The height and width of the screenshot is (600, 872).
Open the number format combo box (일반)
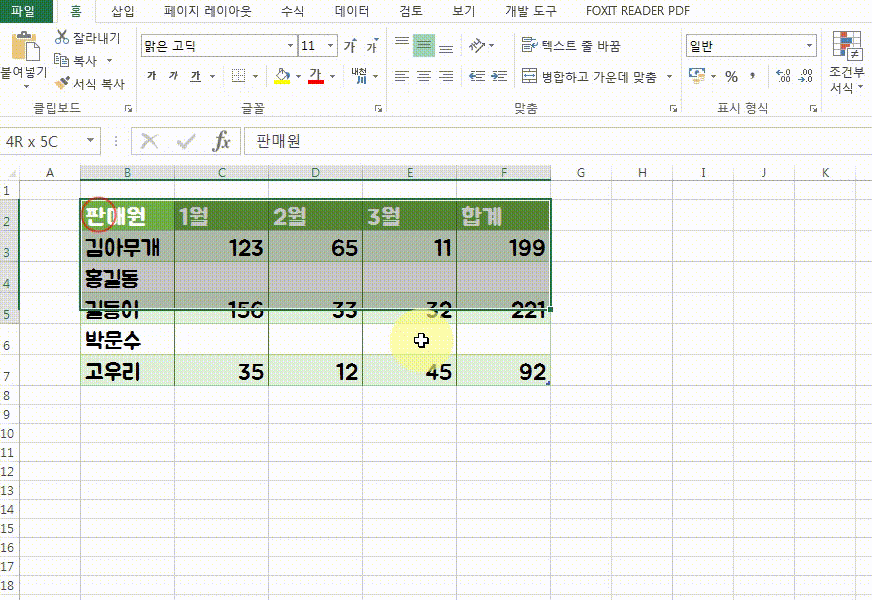click(x=751, y=46)
